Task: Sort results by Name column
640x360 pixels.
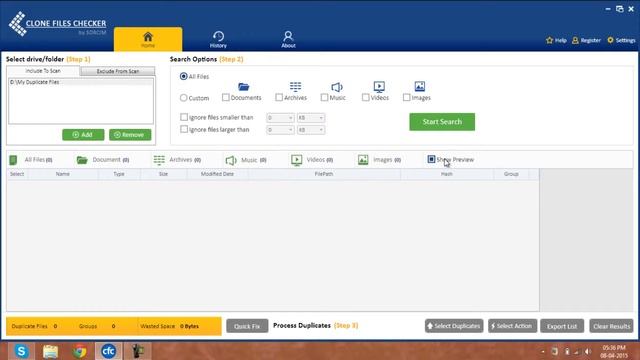Action: pyautogui.click(x=62, y=174)
